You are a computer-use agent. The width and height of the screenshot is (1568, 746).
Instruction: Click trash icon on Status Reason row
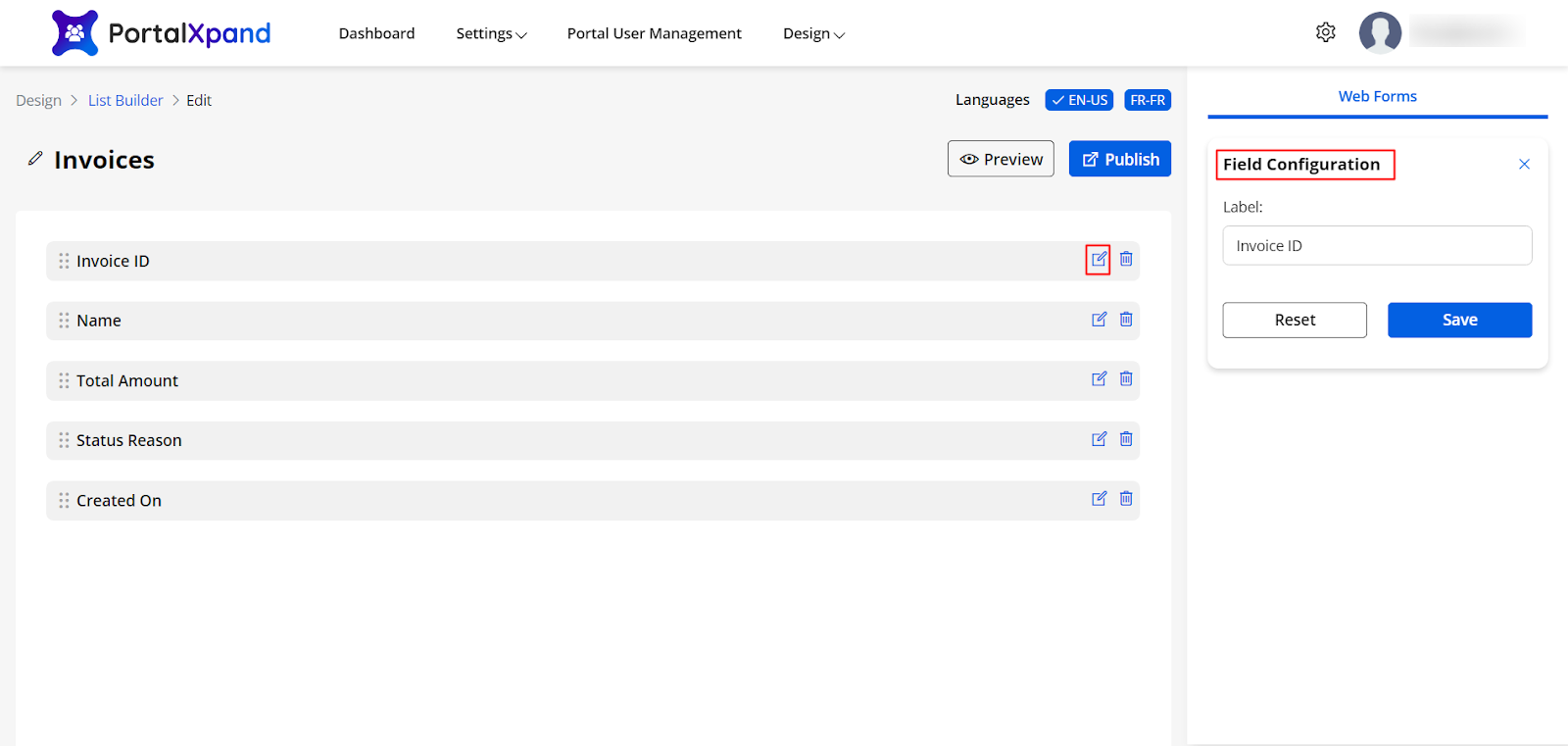tap(1126, 439)
